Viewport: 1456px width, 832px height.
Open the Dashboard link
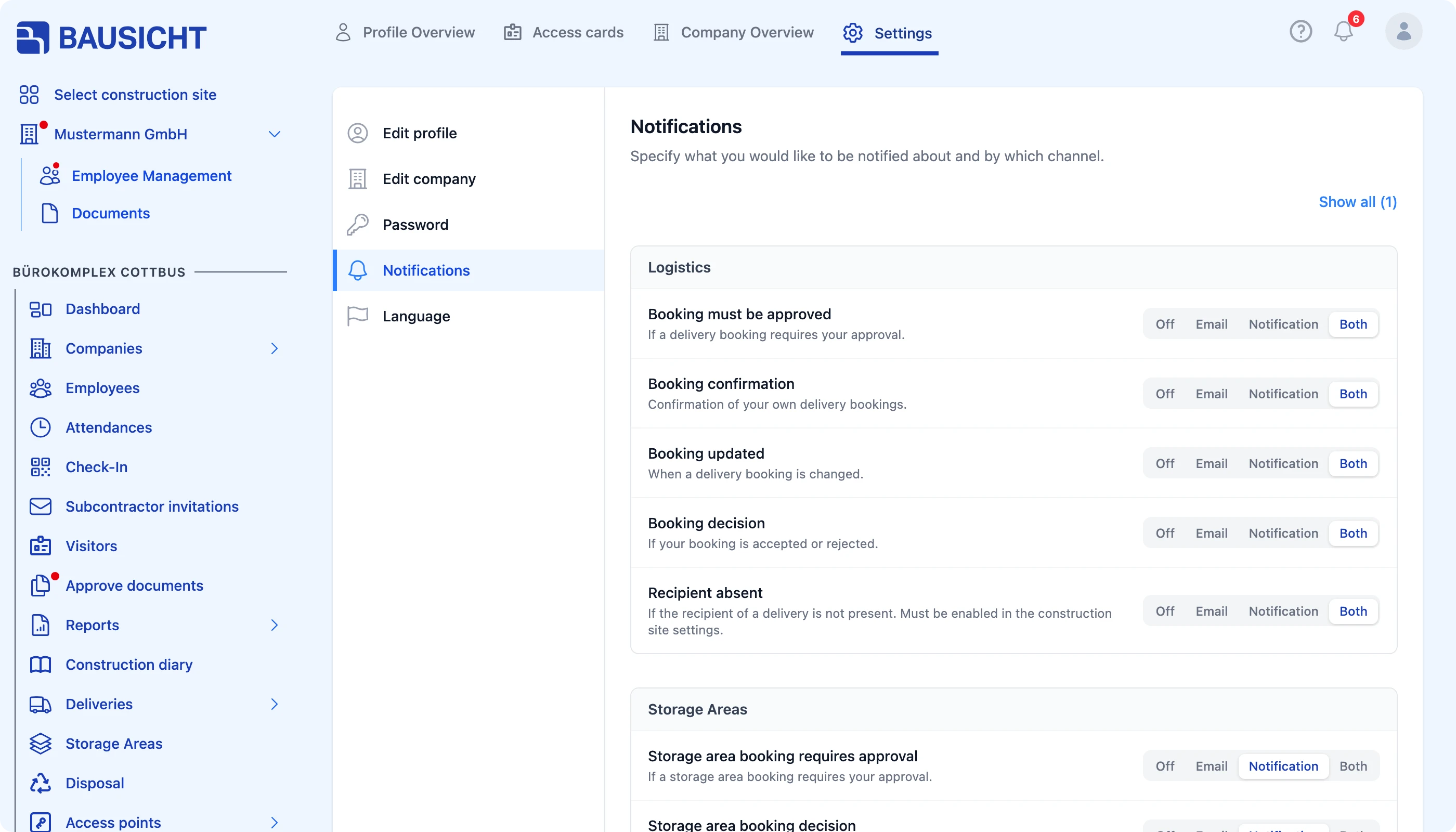103,309
